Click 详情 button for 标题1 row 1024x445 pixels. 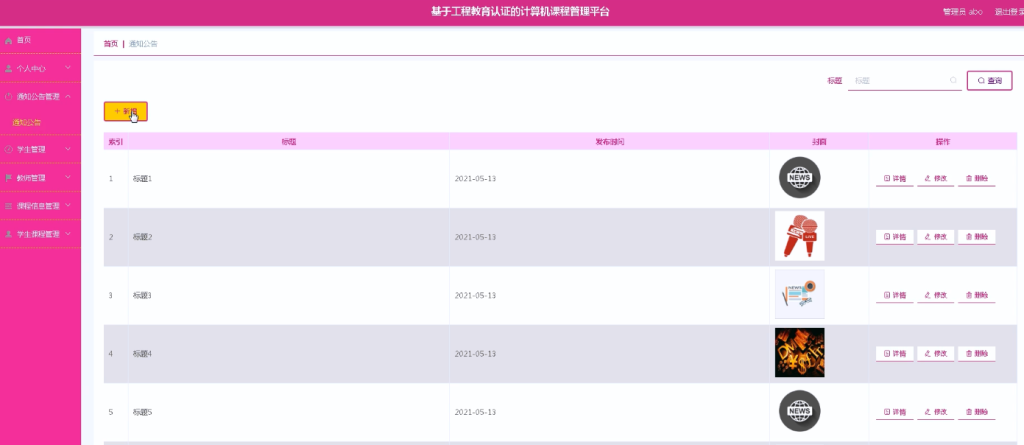coord(894,178)
